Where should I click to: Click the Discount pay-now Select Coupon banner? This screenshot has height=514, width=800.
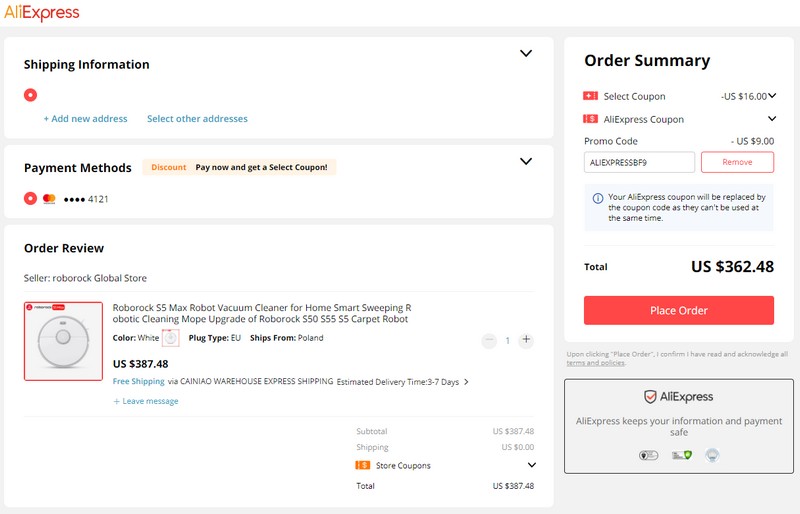pyautogui.click(x=239, y=167)
